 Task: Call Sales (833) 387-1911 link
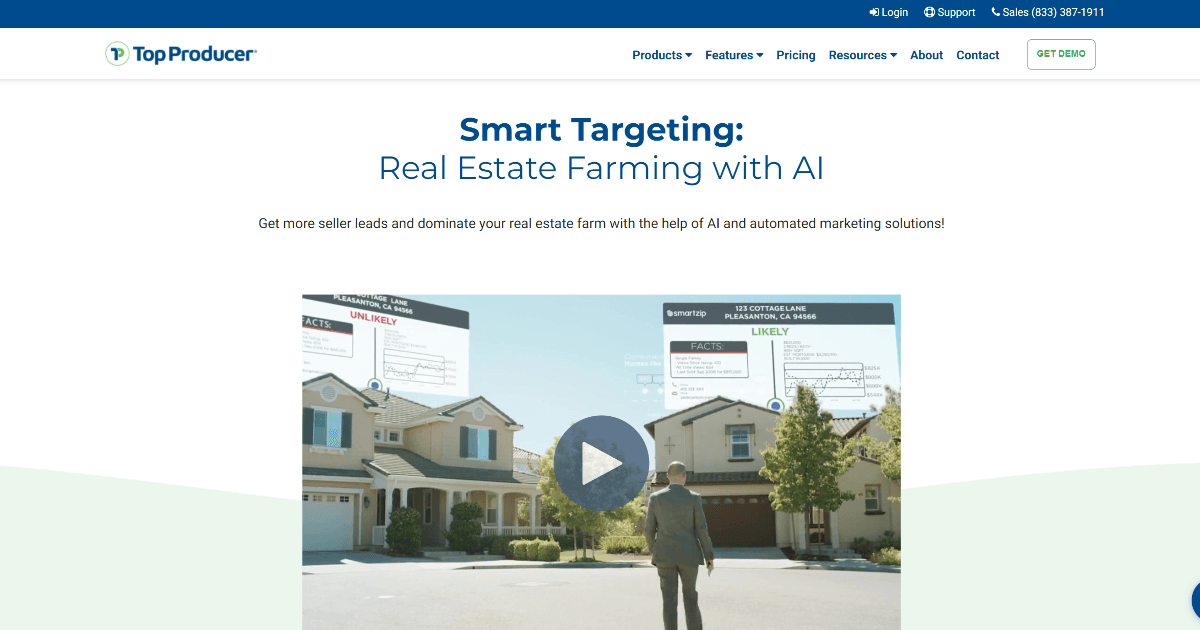[1052, 12]
